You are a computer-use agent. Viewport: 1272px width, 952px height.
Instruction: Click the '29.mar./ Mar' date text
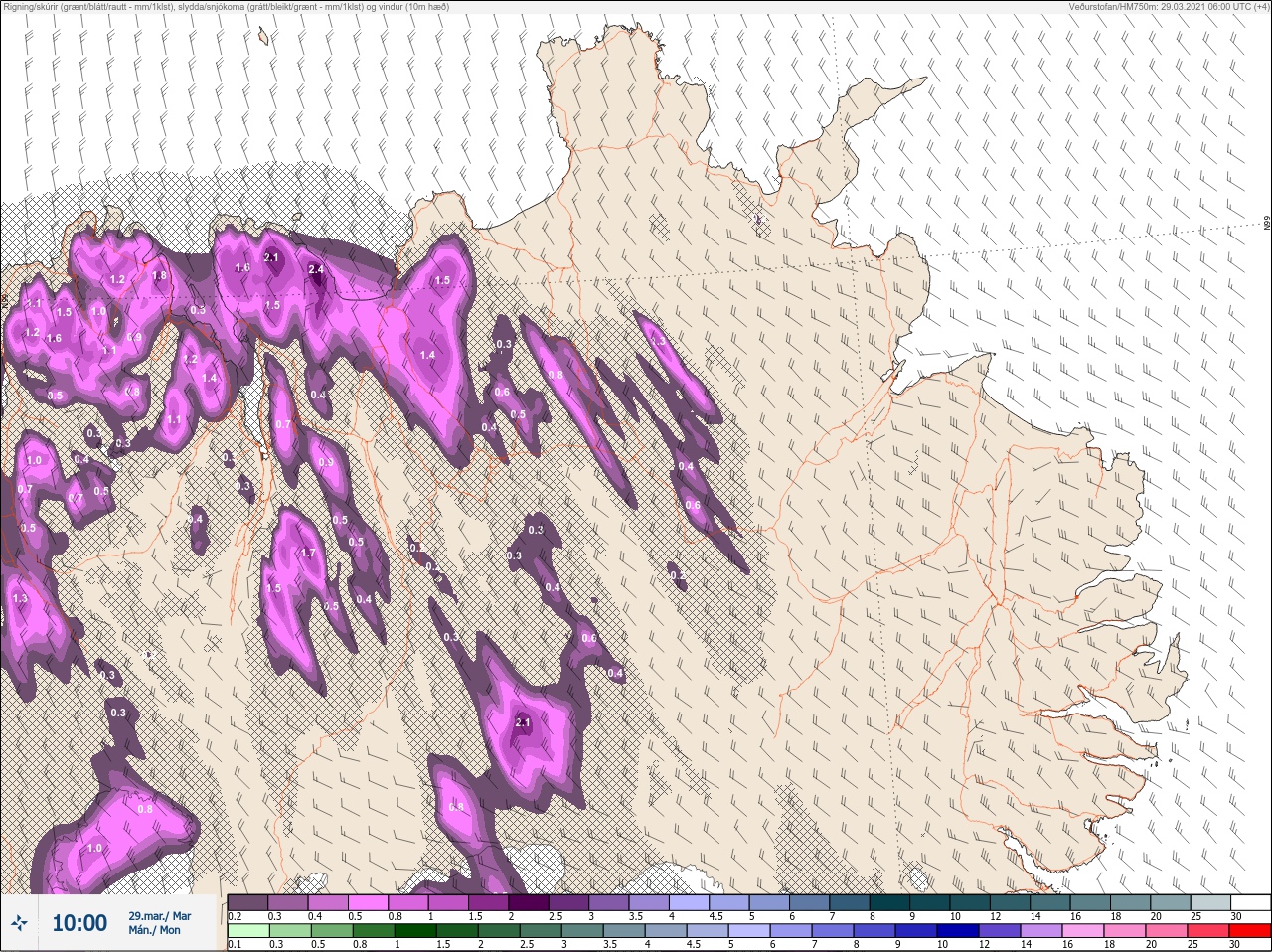tap(159, 915)
